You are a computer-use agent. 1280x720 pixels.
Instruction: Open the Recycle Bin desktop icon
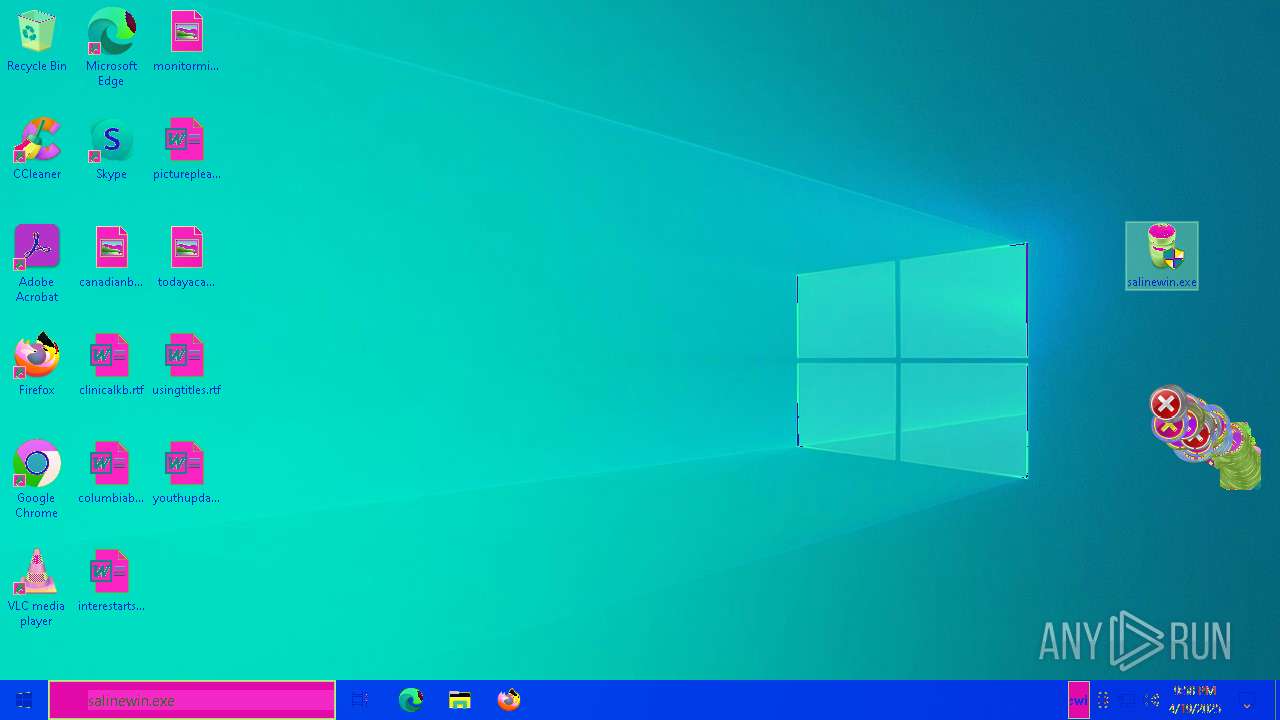(x=36, y=41)
